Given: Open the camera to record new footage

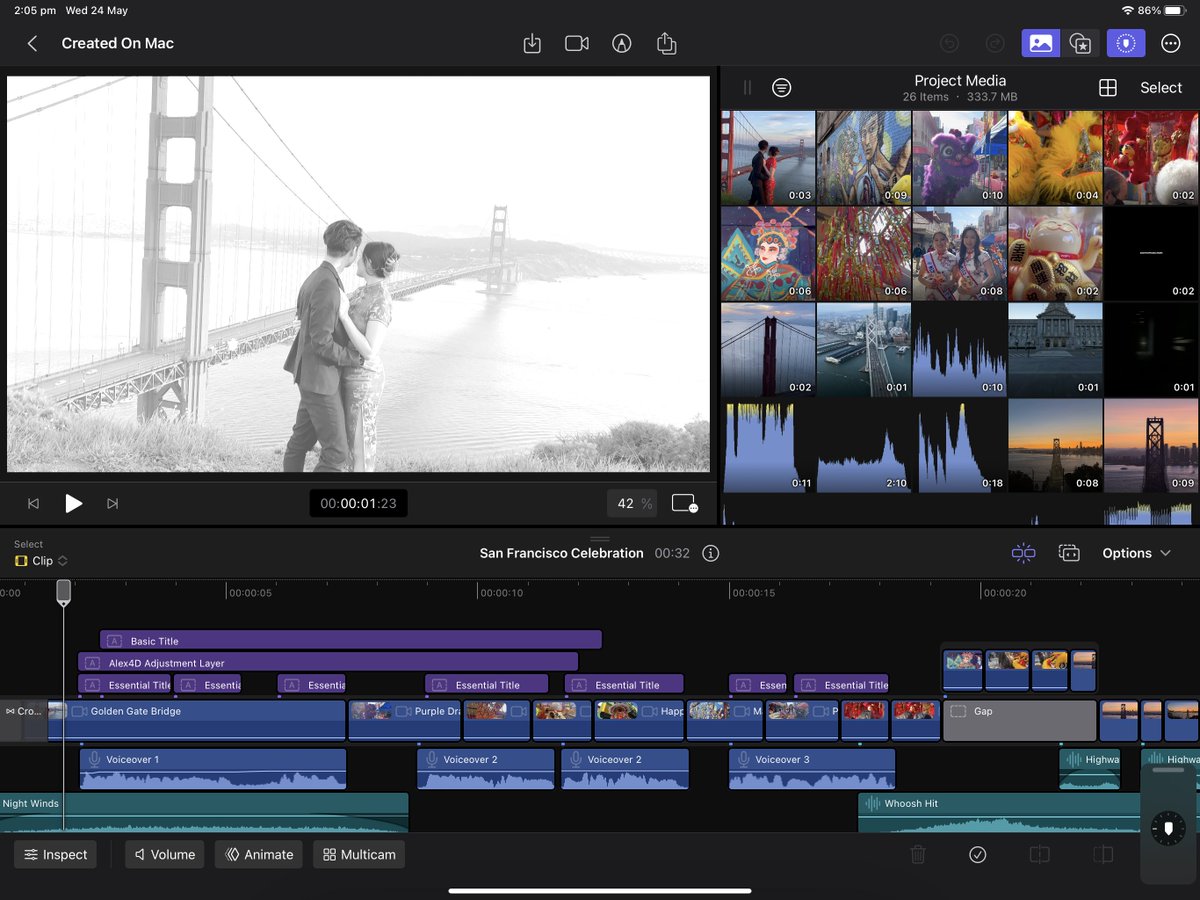Looking at the screenshot, I should coord(576,43).
